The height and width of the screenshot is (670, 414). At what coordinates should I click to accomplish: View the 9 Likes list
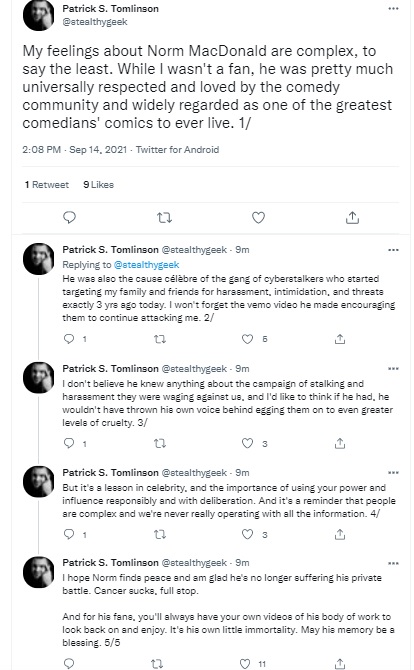click(99, 185)
